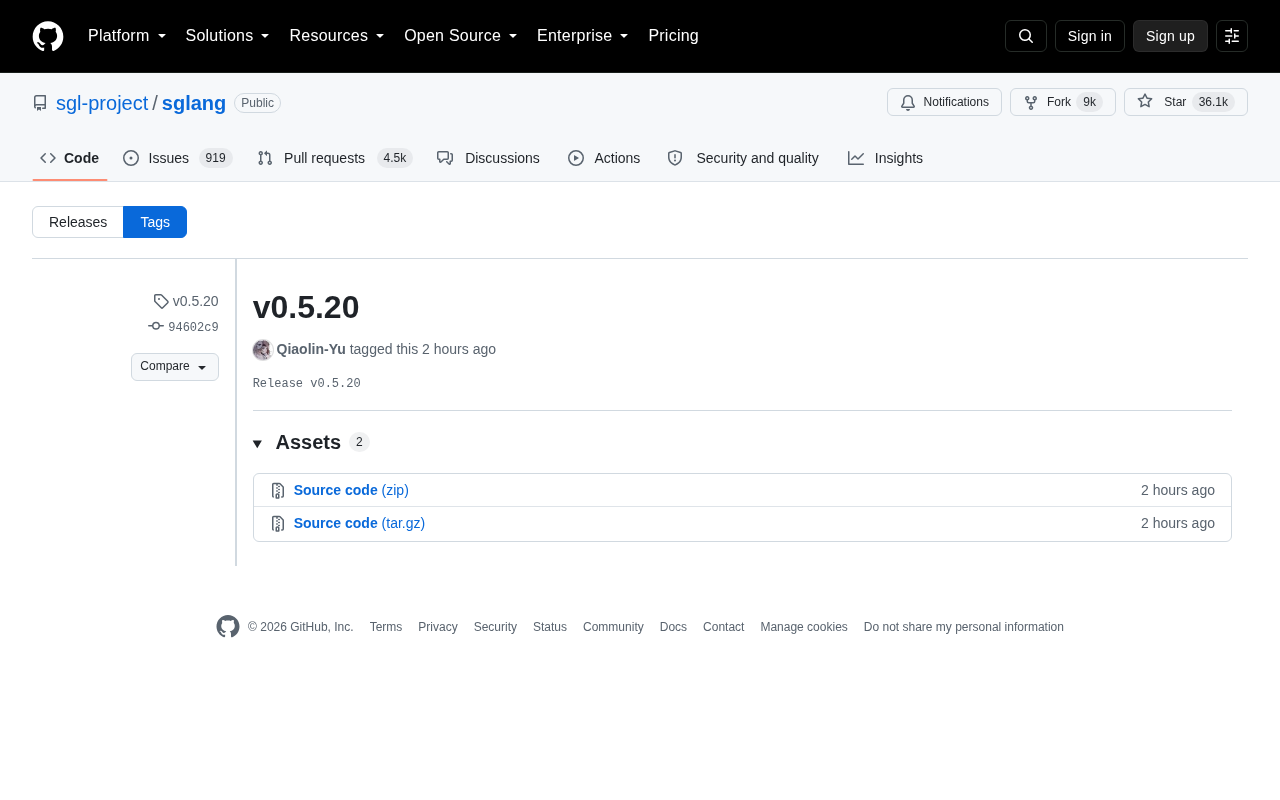
Task: Open the Terms footer link
Action: (386, 627)
